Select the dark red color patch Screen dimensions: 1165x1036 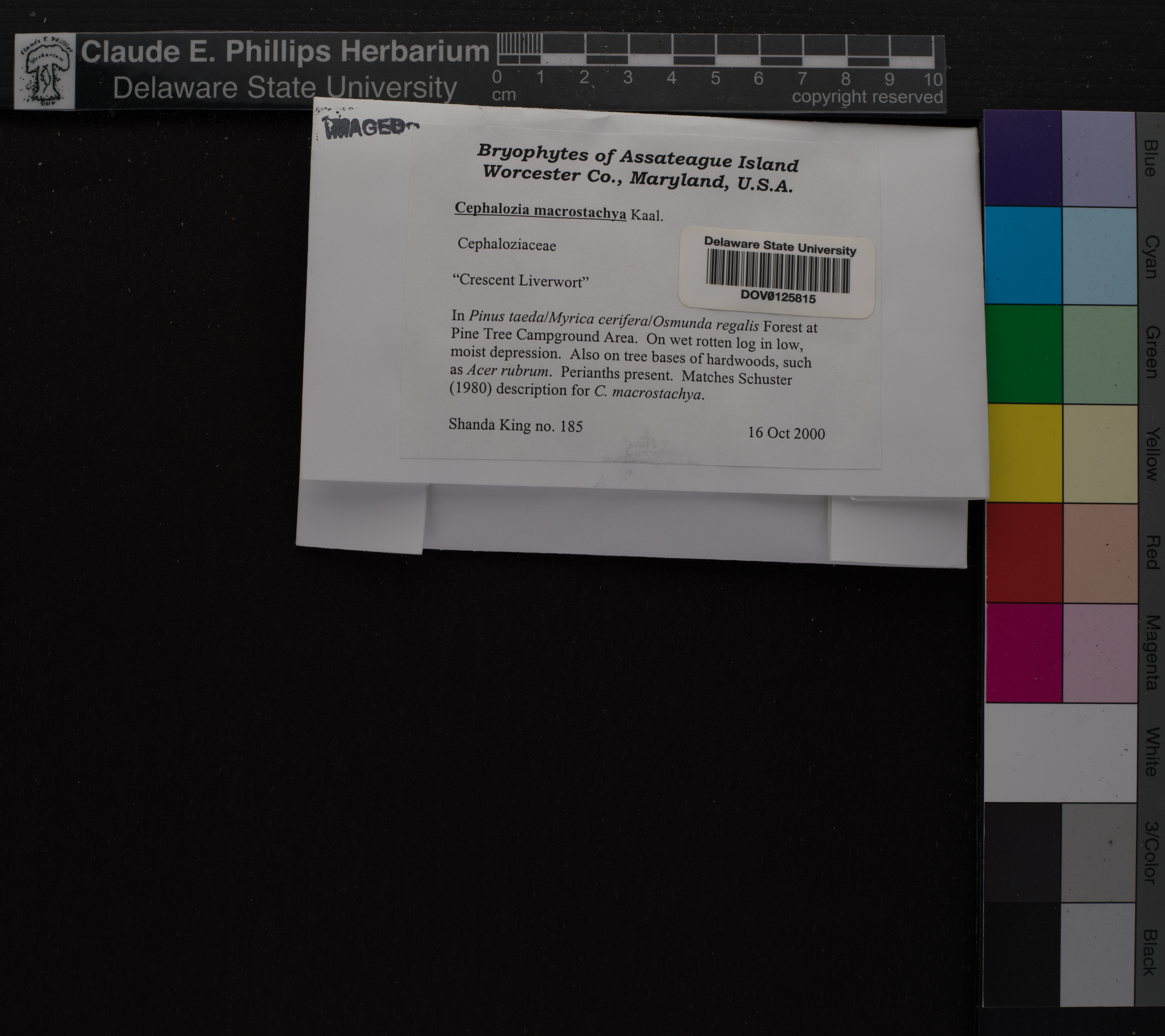[x=1024, y=552]
